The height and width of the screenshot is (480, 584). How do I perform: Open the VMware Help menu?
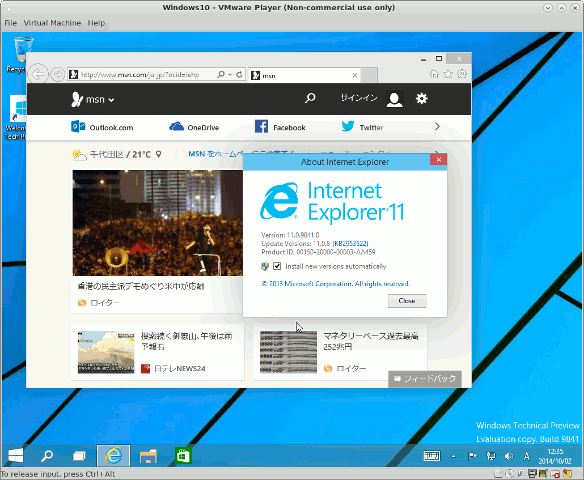[x=96, y=23]
